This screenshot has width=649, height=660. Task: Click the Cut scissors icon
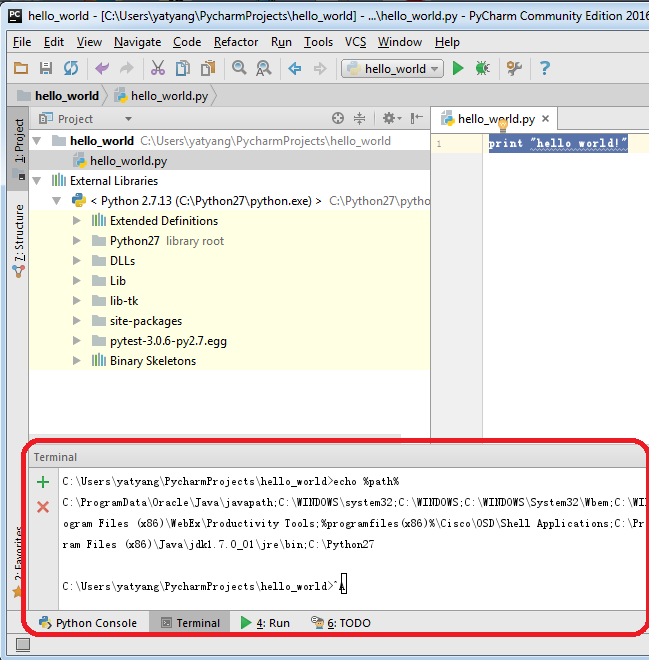157,68
